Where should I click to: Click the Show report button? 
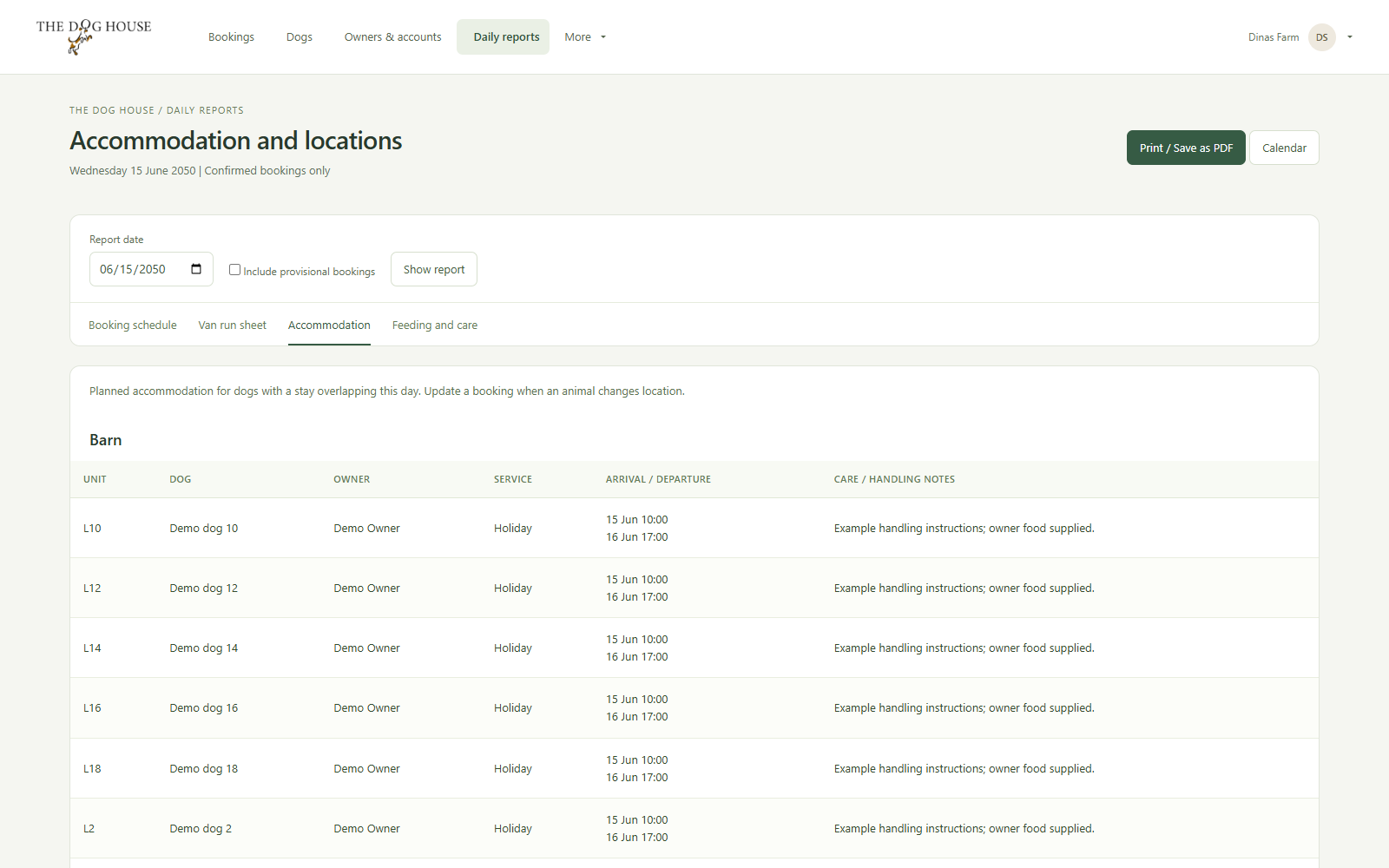434,269
